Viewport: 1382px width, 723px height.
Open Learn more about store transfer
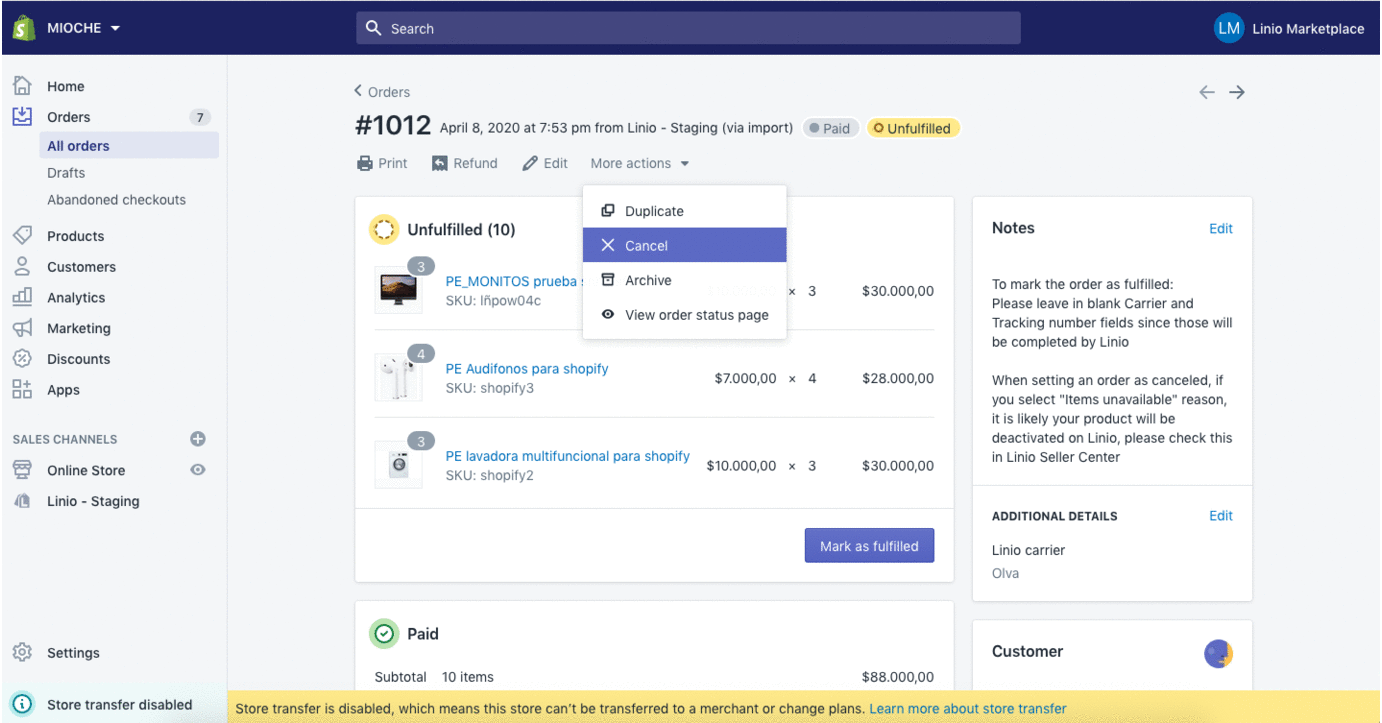(x=968, y=709)
